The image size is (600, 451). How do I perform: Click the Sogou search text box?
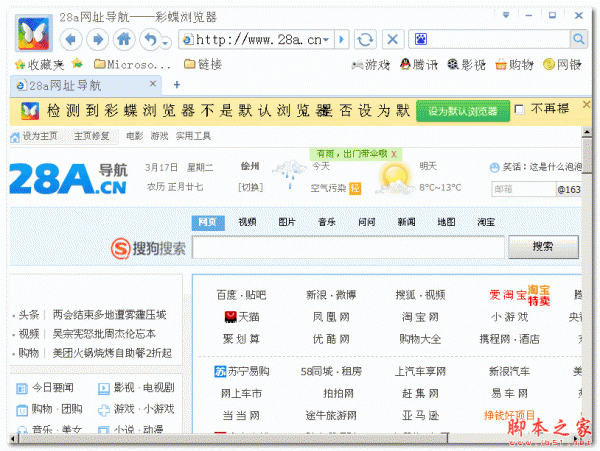[348, 247]
